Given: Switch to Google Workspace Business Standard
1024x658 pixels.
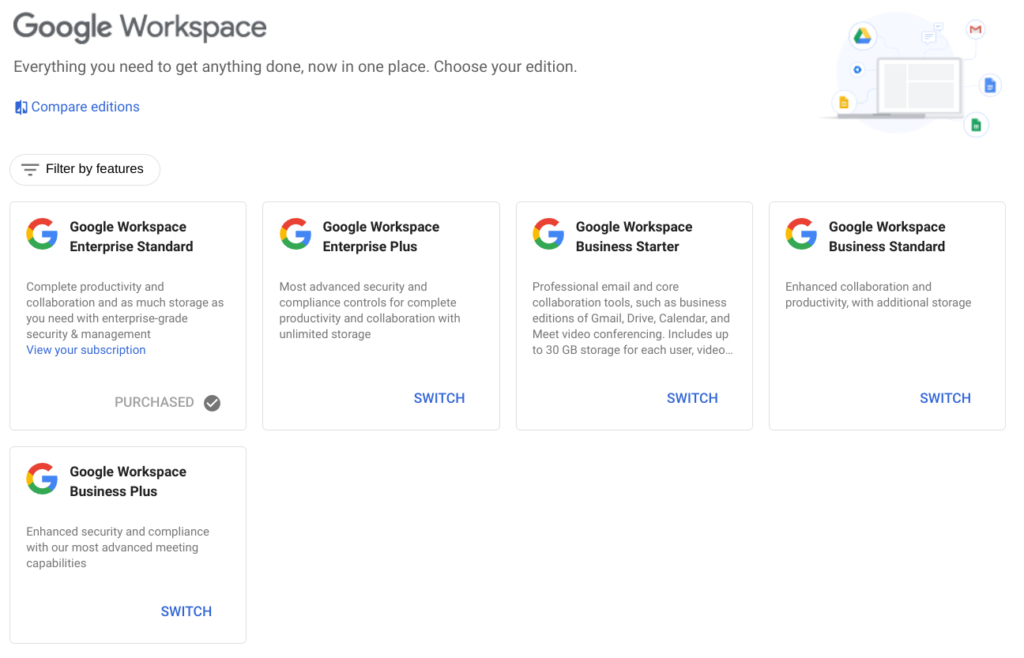Looking at the screenshot, I should [x=945, y=397].
